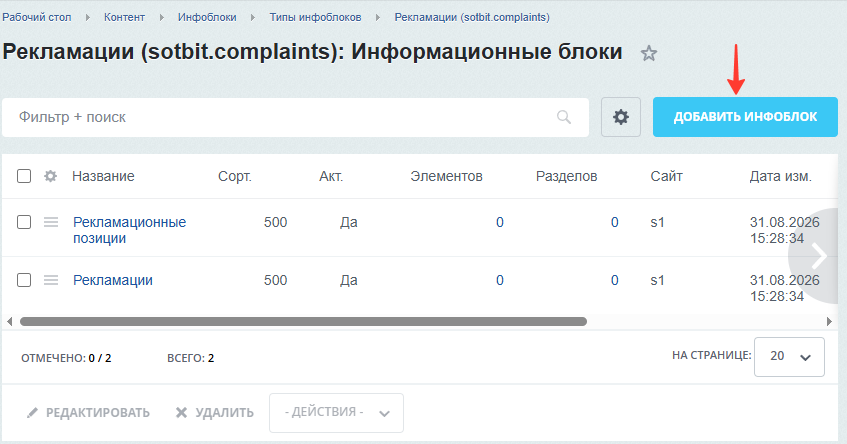Image resolution: width=847 pixels, height=444 pixels.
Task: Click the Удалить cross action
Action: click(x=214, y=413)
